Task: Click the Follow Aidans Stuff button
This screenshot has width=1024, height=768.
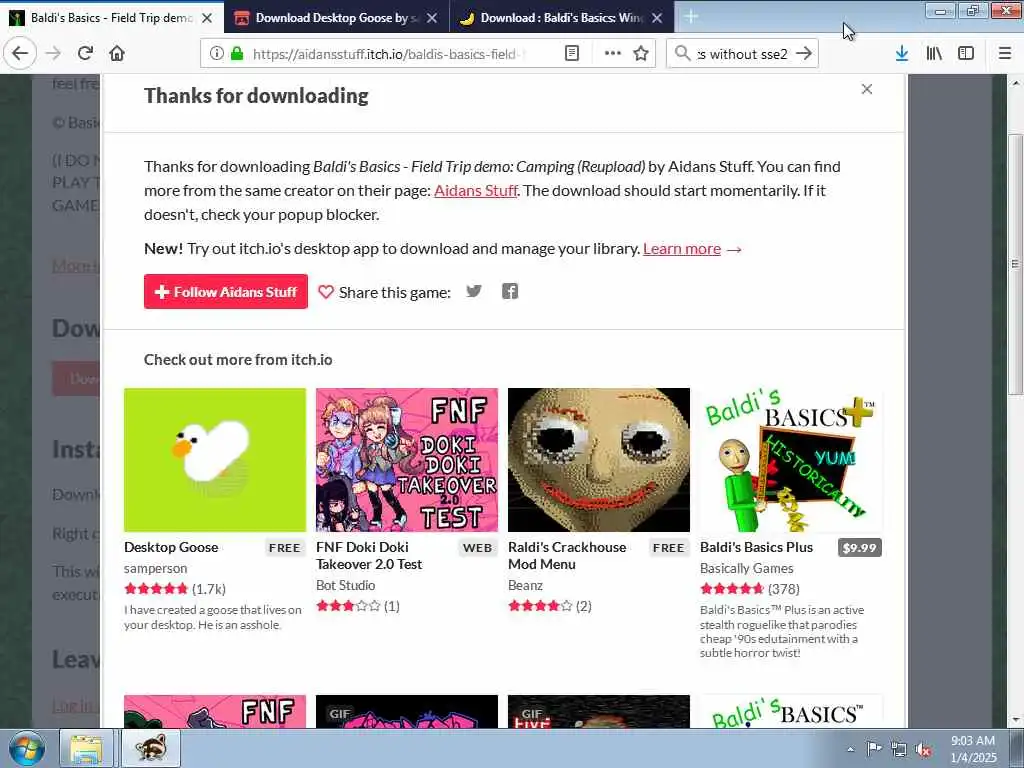Action: coord(226,291)
